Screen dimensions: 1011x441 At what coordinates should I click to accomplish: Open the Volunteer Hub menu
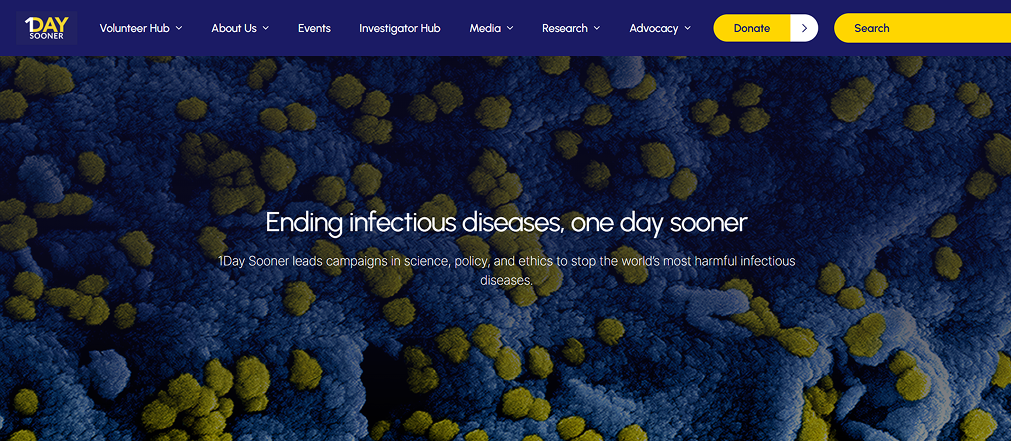(134, 28)
